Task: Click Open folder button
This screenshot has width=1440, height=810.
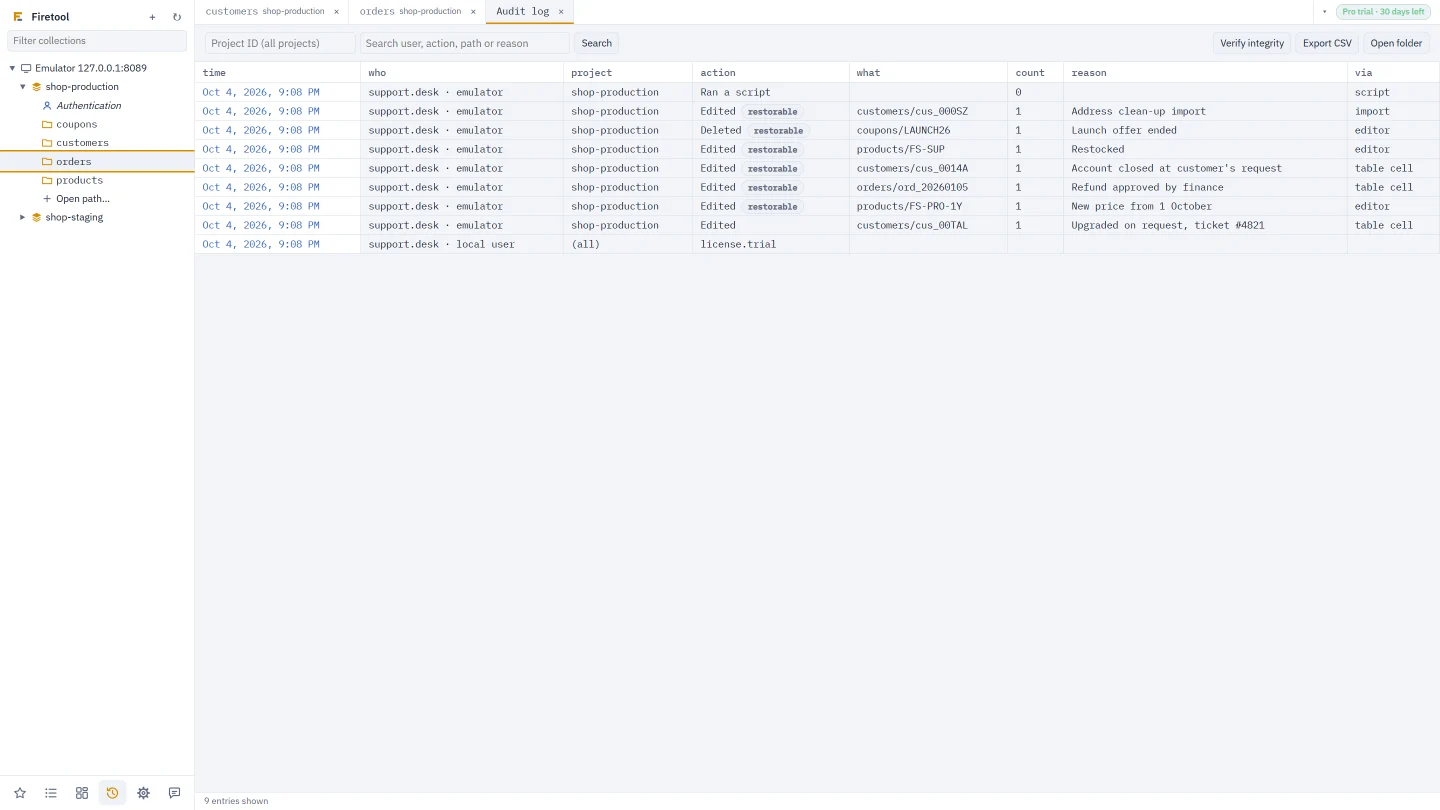Action: click(x=1396, y=43)
